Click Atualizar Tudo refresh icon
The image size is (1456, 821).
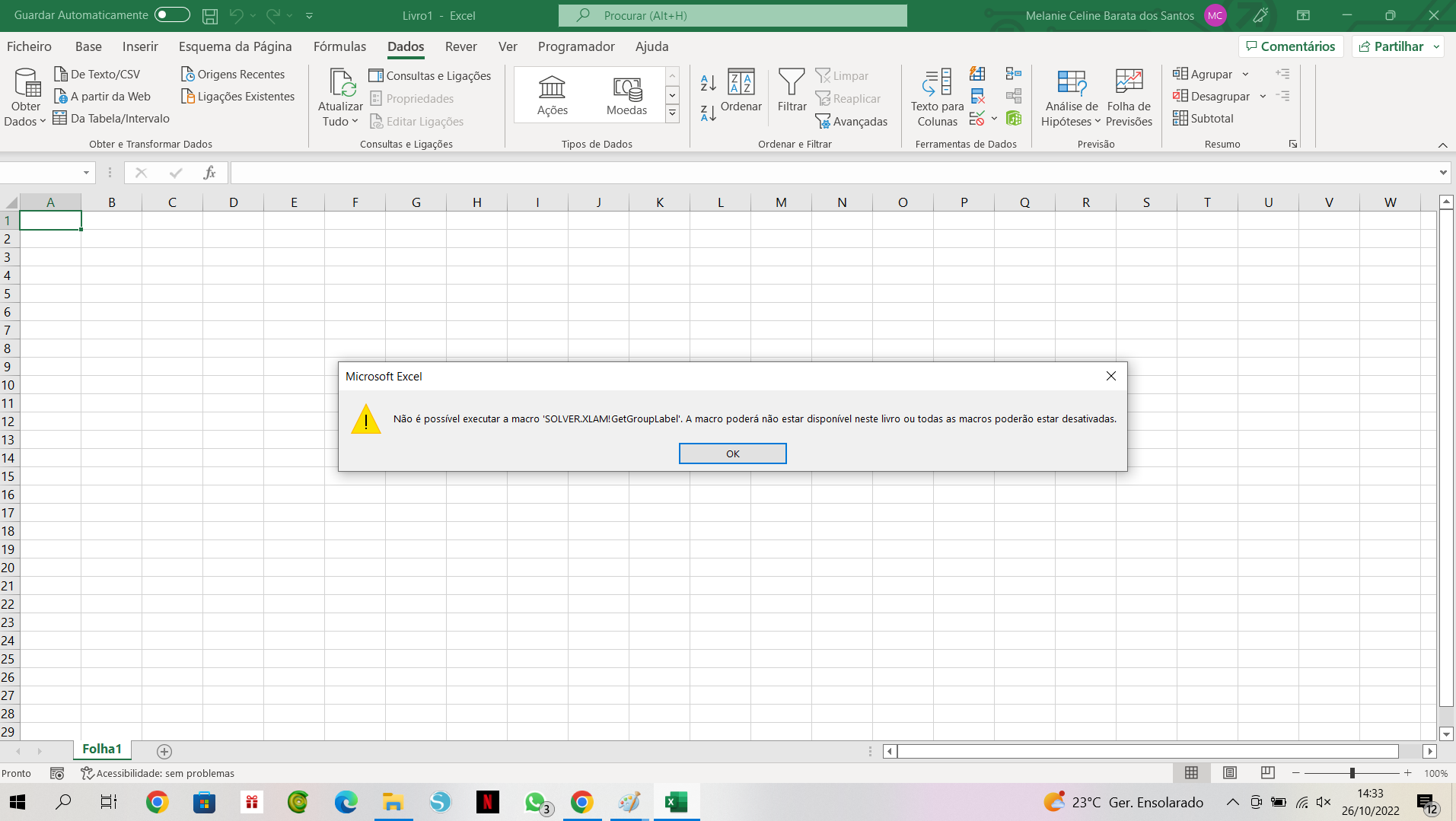tap(341, 82)
